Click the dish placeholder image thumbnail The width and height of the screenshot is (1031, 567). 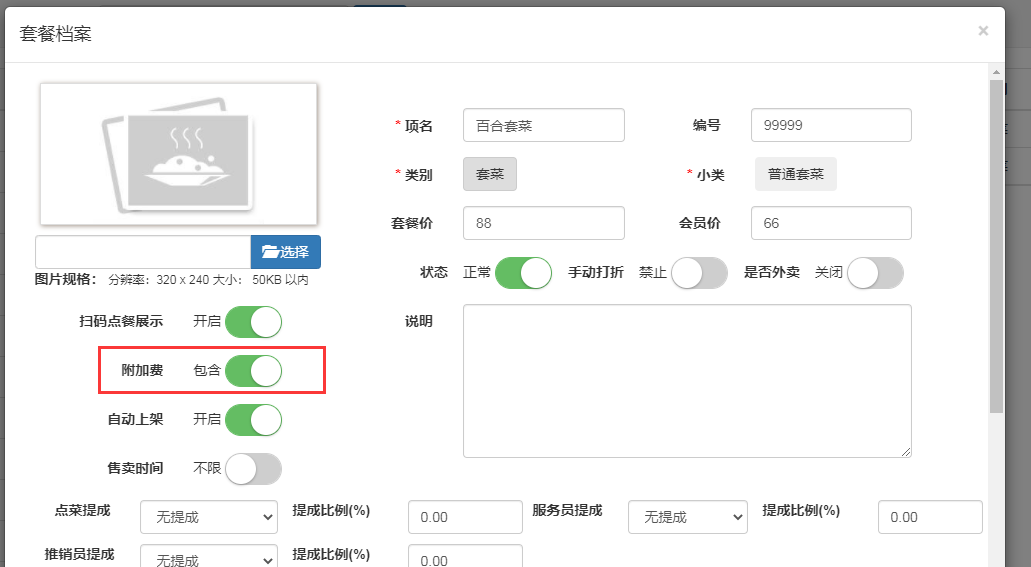178,154
